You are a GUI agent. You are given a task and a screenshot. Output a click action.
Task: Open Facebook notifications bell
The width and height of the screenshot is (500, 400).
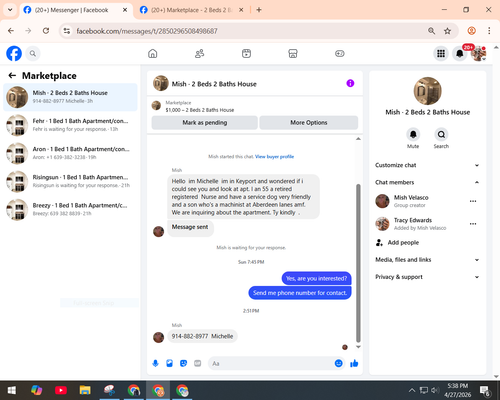(x=460, y=53)
